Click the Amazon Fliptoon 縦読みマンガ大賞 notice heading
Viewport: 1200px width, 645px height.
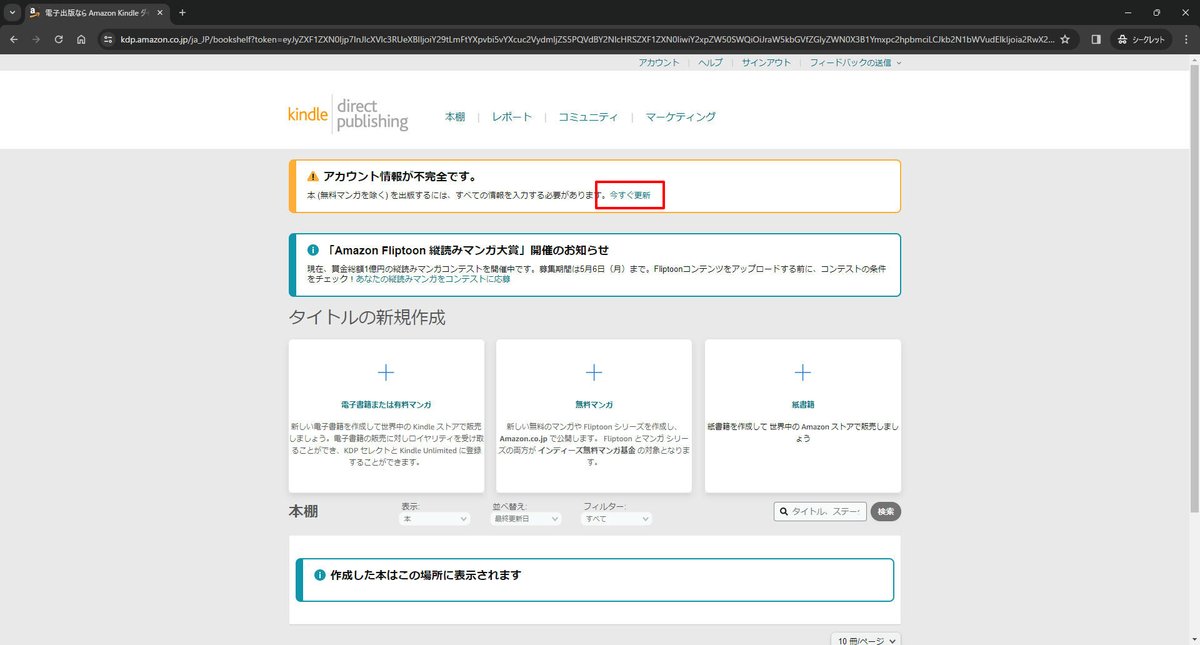[467, 250]
